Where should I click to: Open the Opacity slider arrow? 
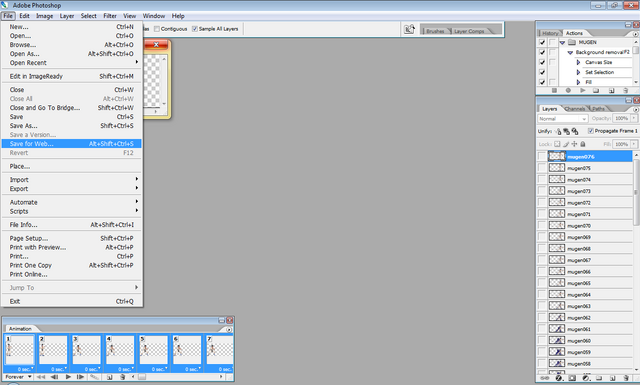pos(633,118)
